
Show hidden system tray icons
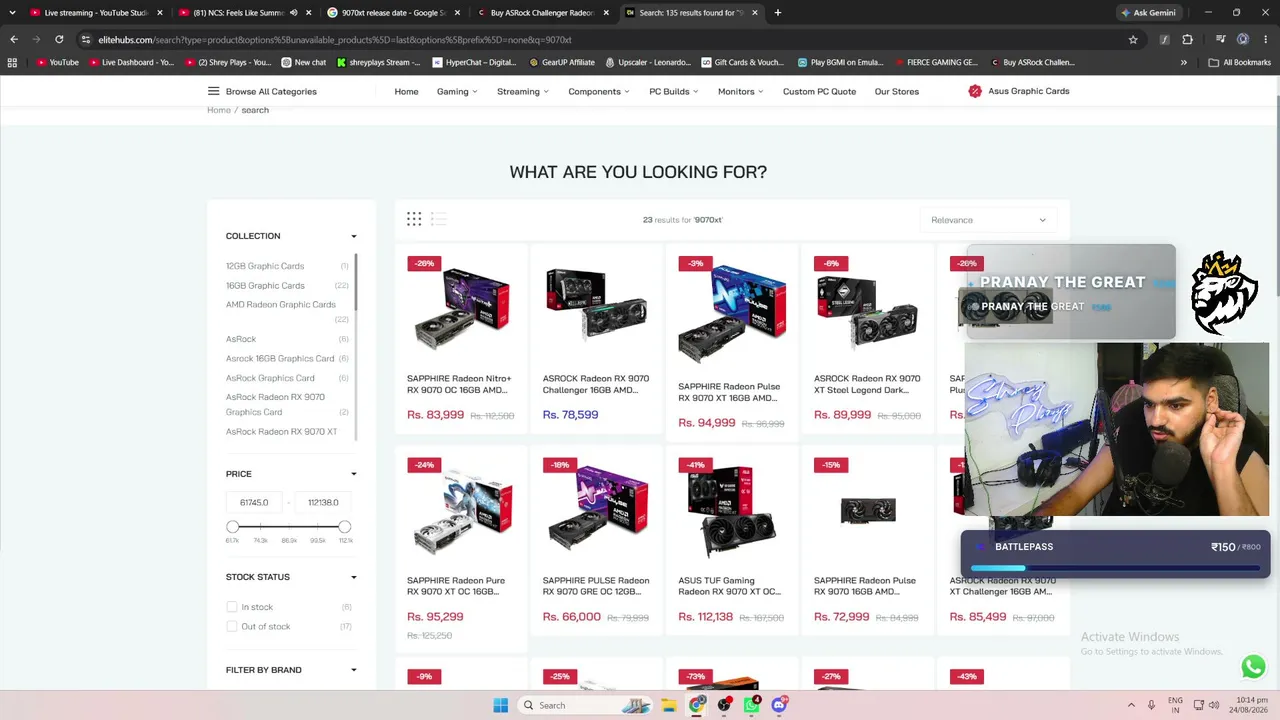[1131, 705]
